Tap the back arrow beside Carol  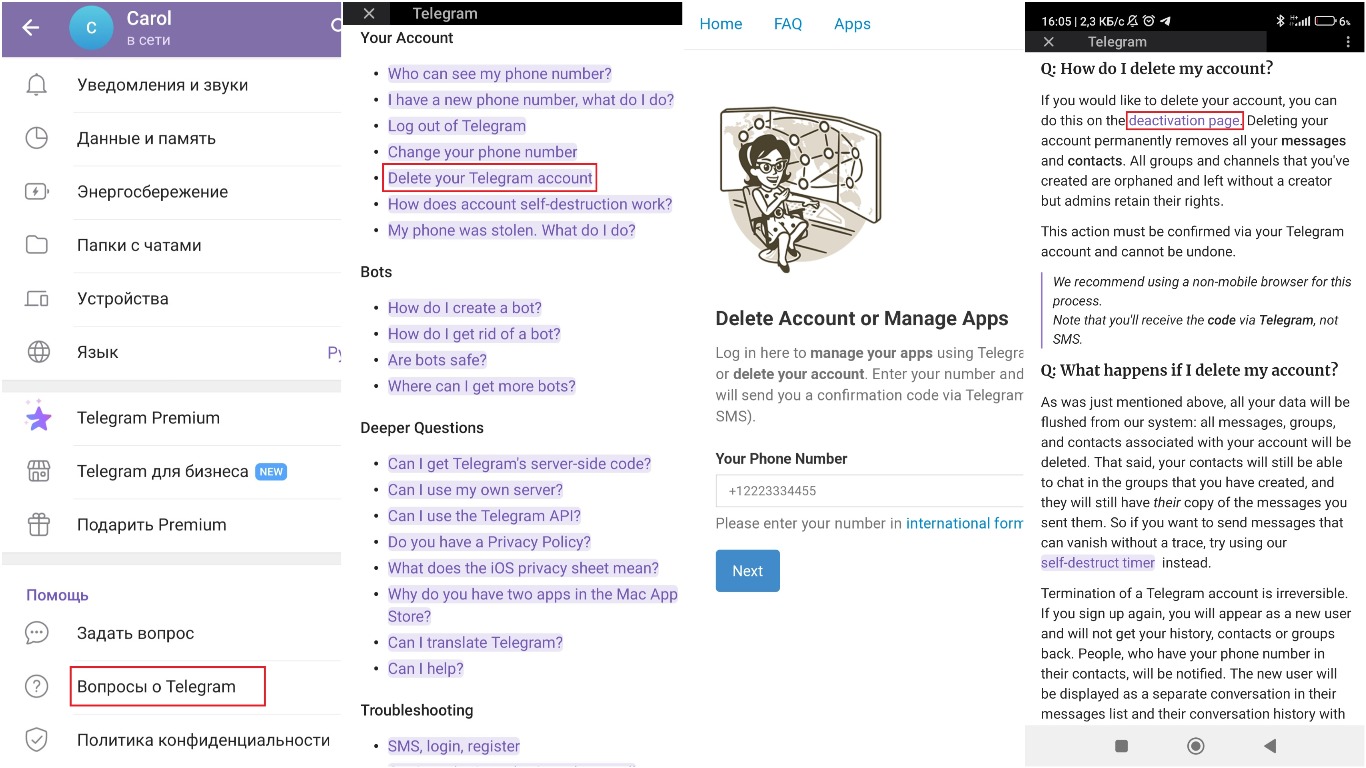click(x=30, y=28)
